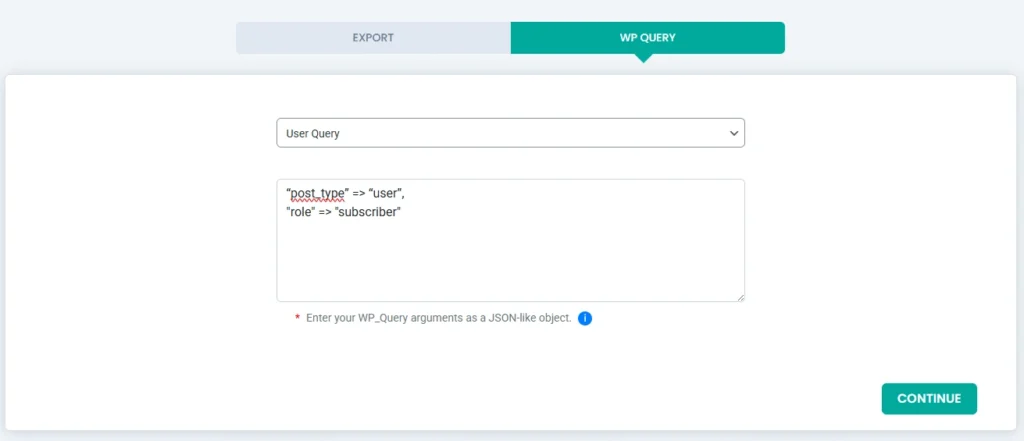Place cursor at end of the "subscriber" line

[x=404, y=211]
